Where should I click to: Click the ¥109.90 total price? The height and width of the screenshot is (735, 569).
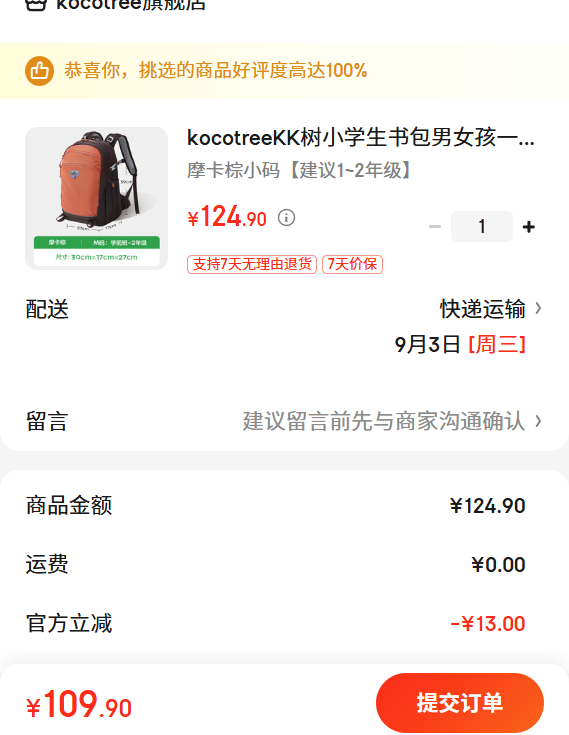79,704
